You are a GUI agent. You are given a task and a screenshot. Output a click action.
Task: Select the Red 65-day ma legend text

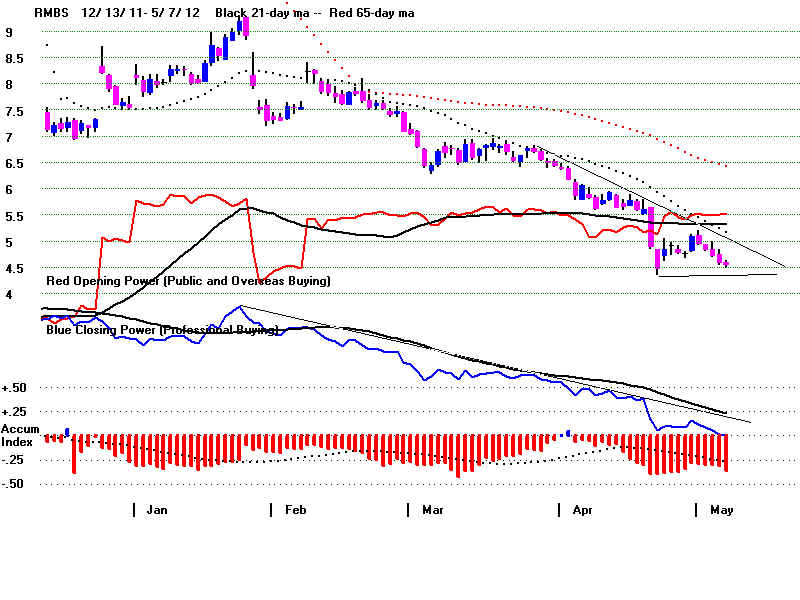pyautogui.click(x=375, y=13)
